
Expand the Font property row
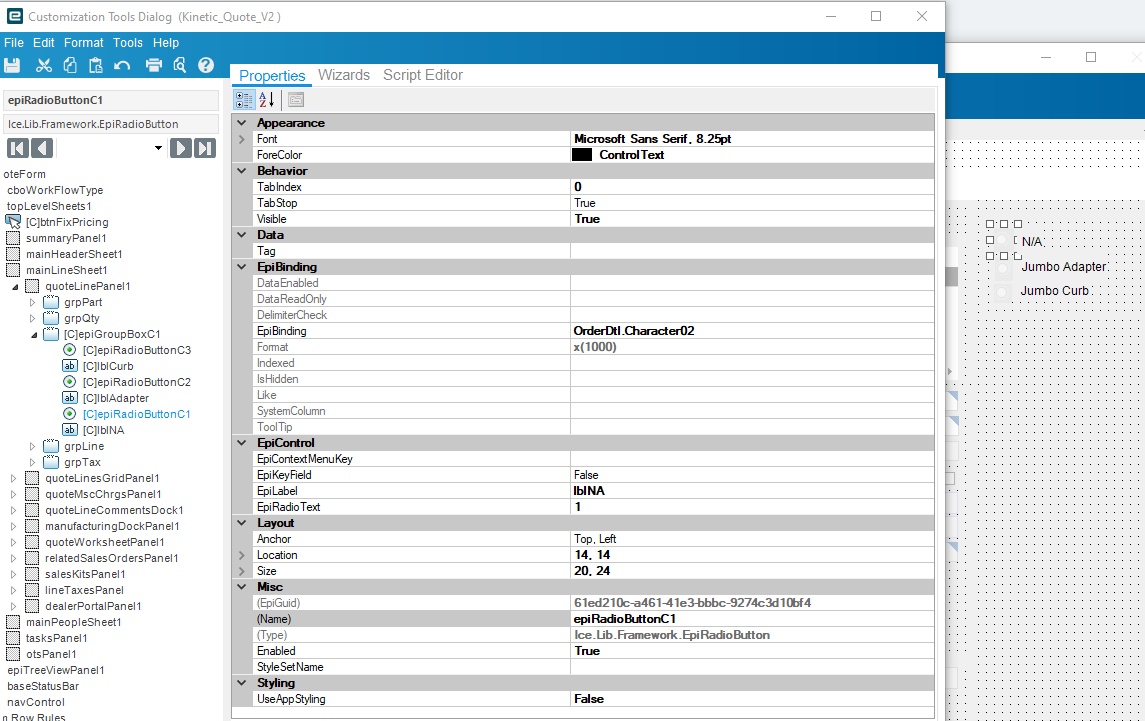[x=242, y=139]
